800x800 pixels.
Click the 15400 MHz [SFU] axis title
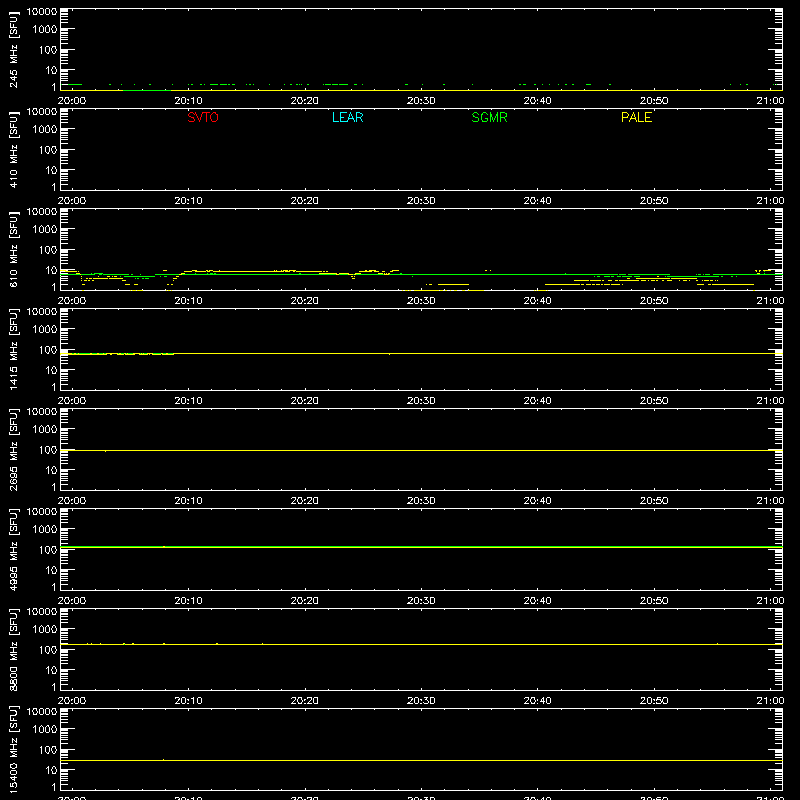14,749
